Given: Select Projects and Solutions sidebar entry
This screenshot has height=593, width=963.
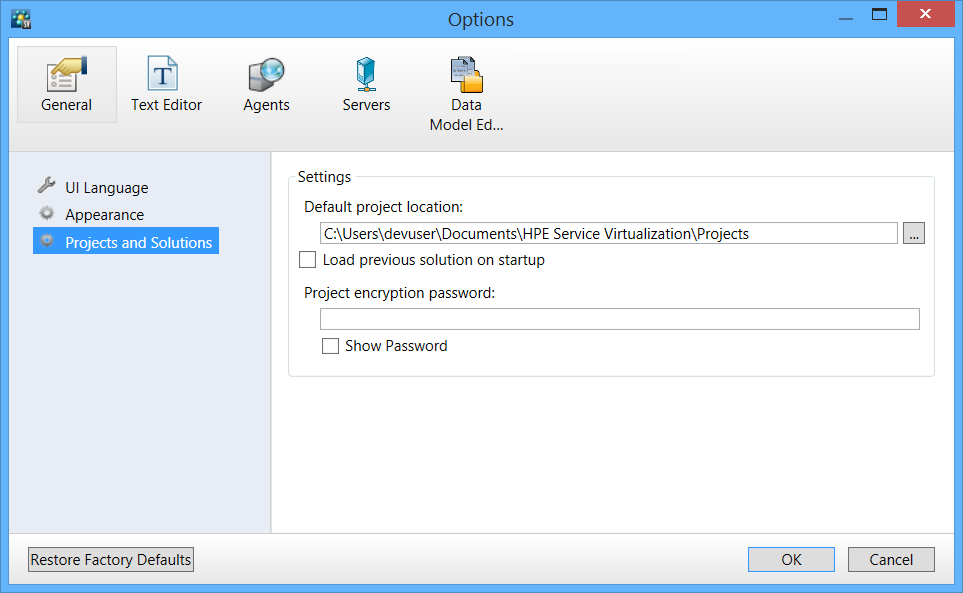Looking at the screenshot, I should (138, 243).
